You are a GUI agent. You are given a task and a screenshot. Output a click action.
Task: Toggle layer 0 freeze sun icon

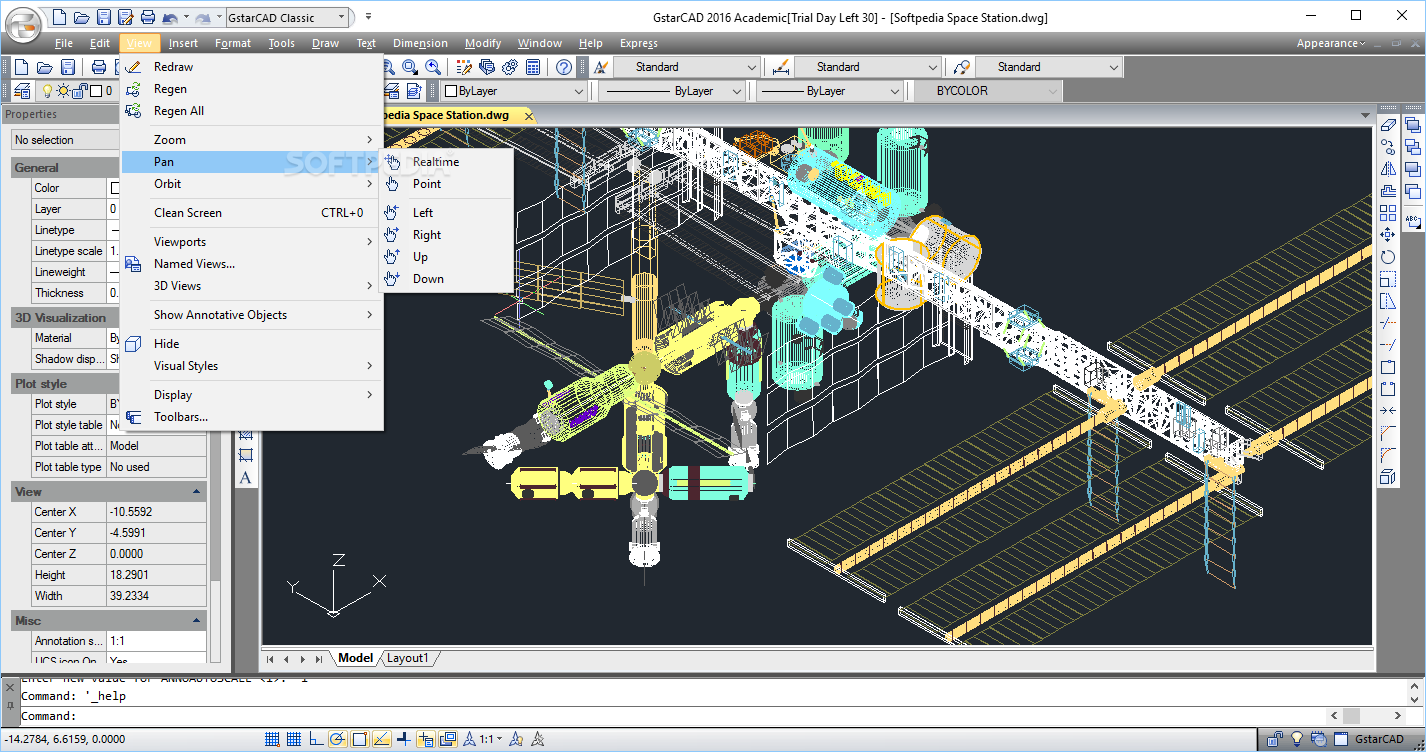[x=63, y=91]
